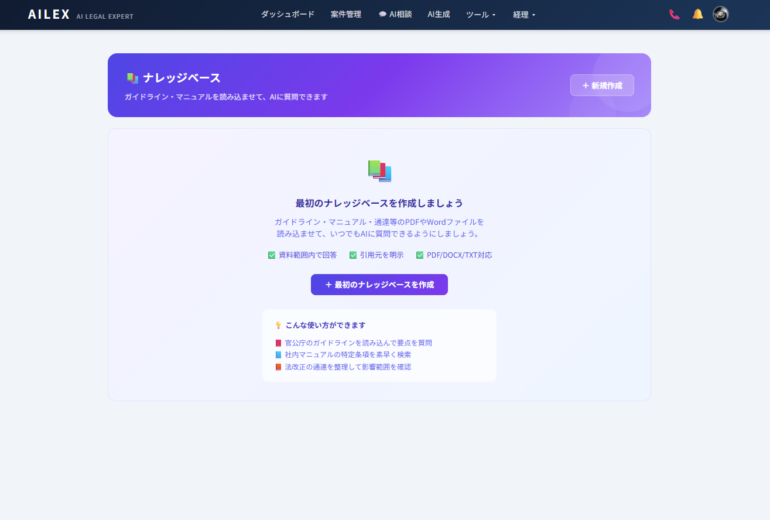Click the speech bubble icon beside AI相談

point(383,15)
